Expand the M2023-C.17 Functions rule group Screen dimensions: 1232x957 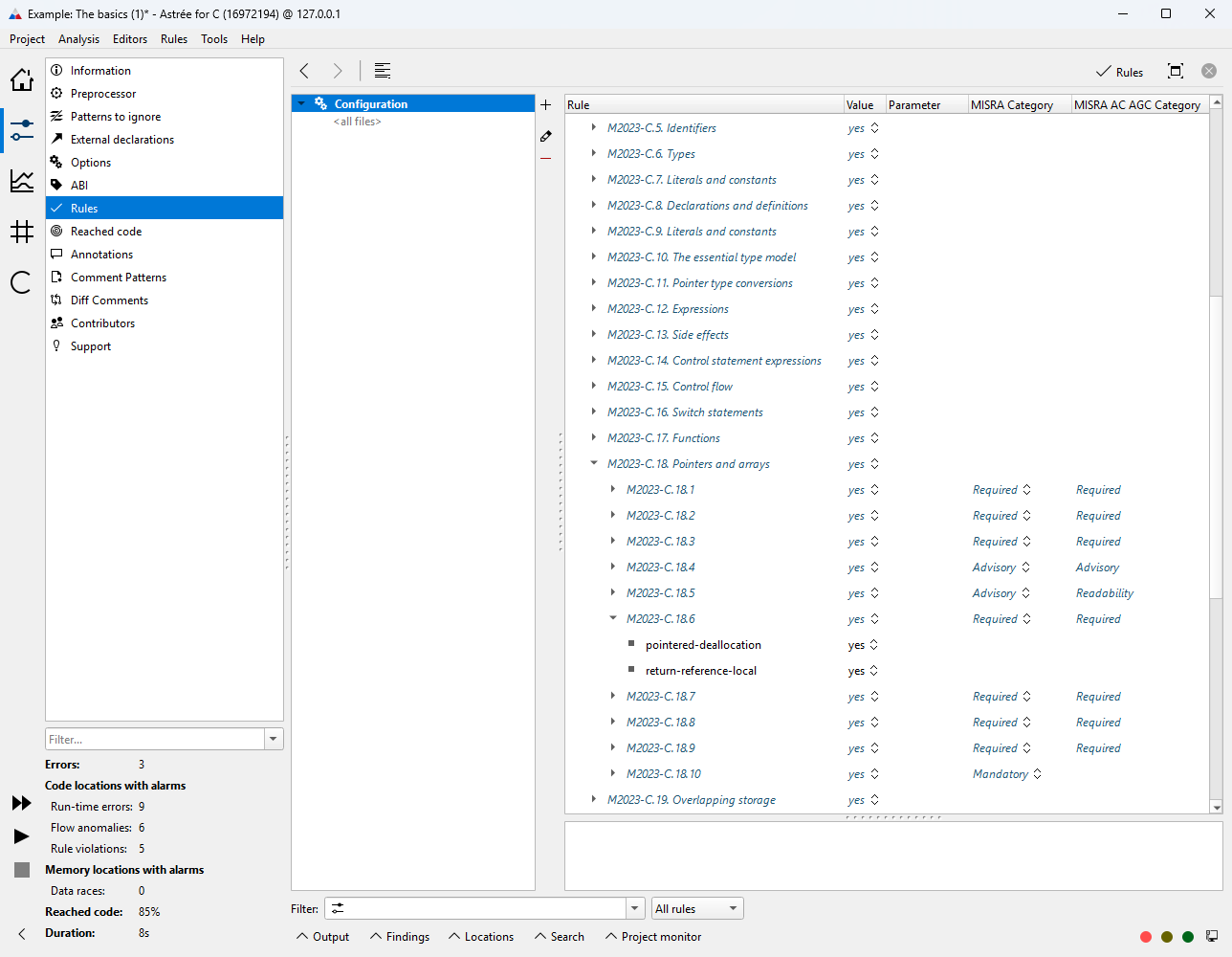click(594, 437)
